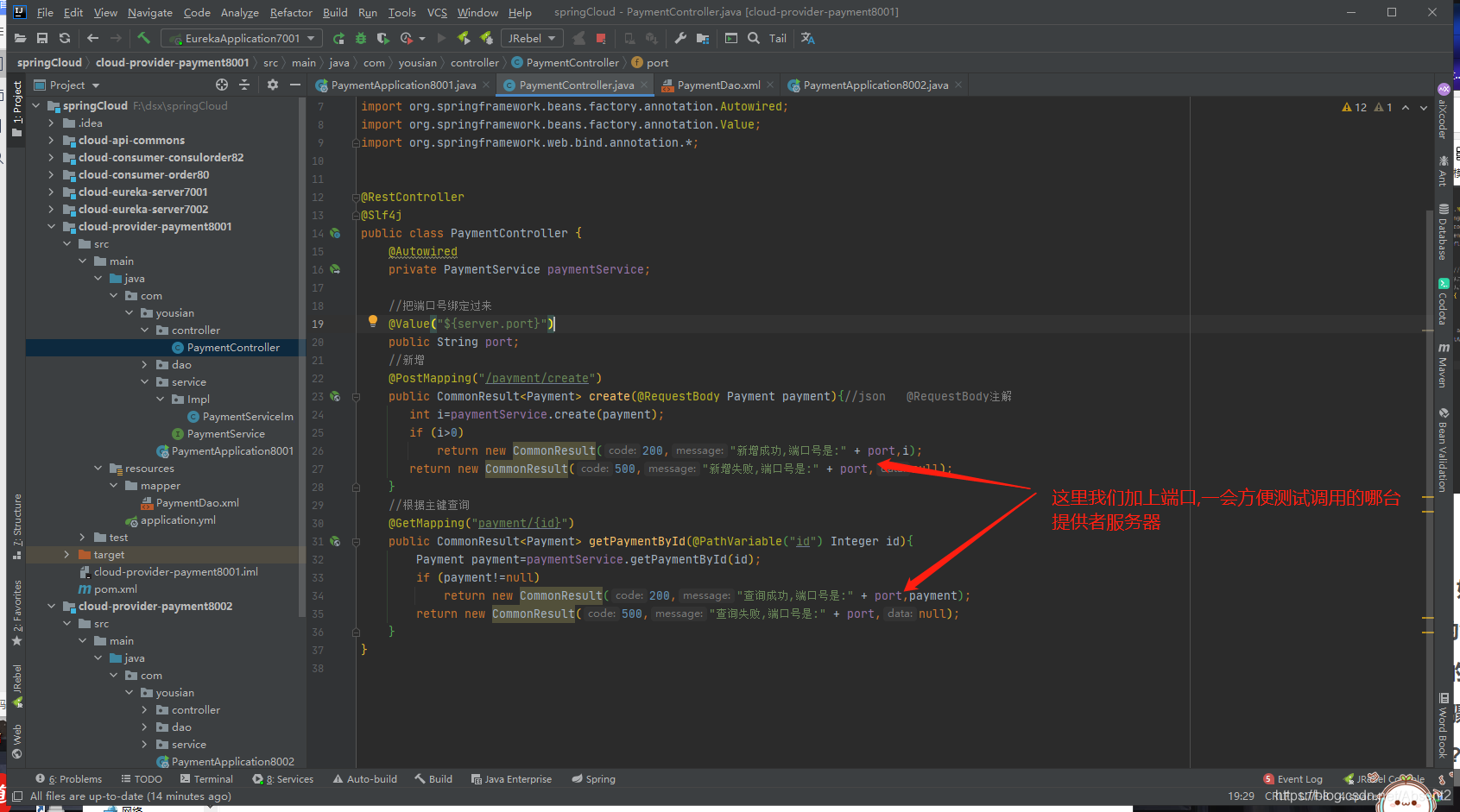Toggle fold marker at line 23
This screenshot has height=812, width=1460.
point(356,396)
